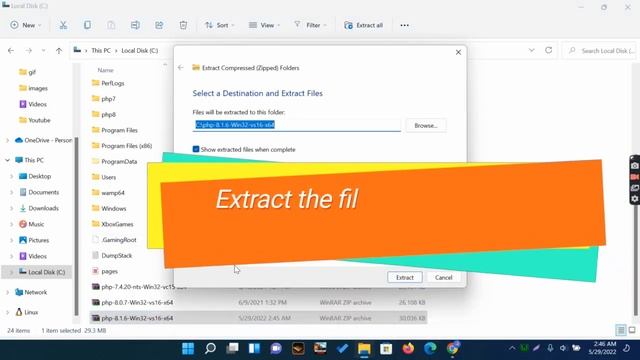Open the address bar history dropdown
This screenshot has width=640, height=360.
point(531,50)
